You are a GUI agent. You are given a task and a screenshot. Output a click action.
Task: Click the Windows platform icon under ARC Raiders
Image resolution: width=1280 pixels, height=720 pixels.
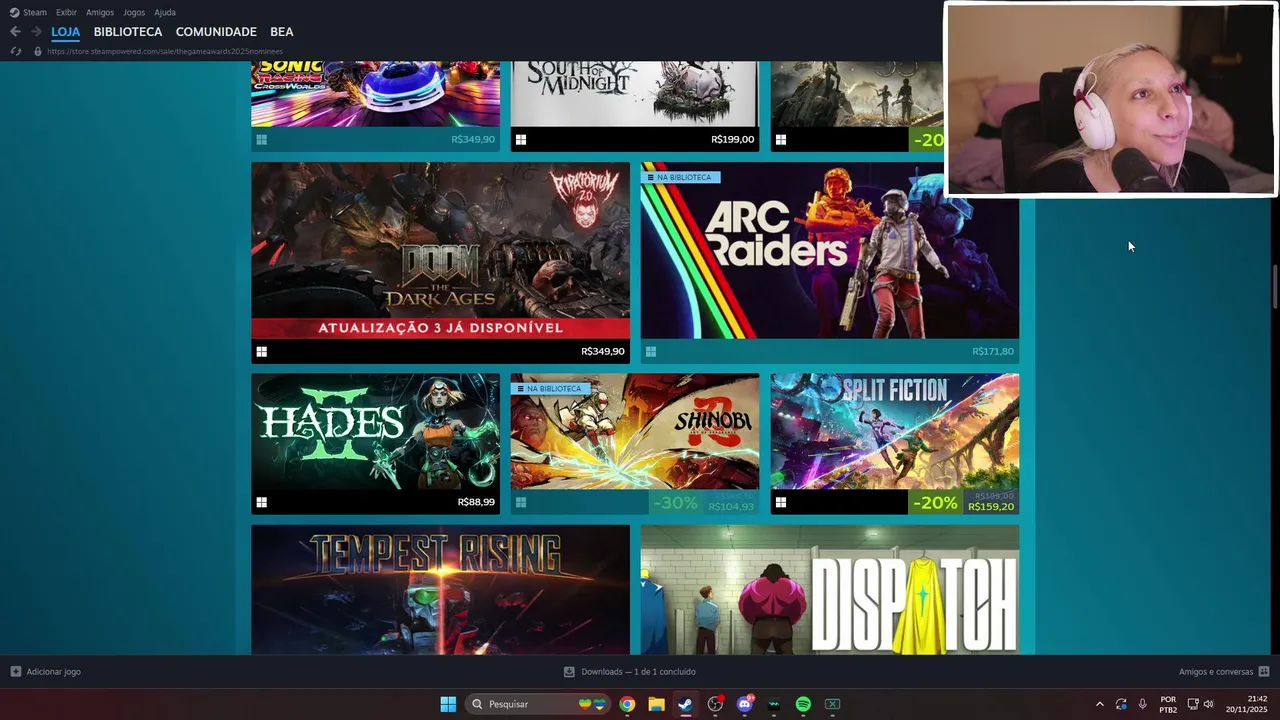pyautogui.click(x=651, y=352)
